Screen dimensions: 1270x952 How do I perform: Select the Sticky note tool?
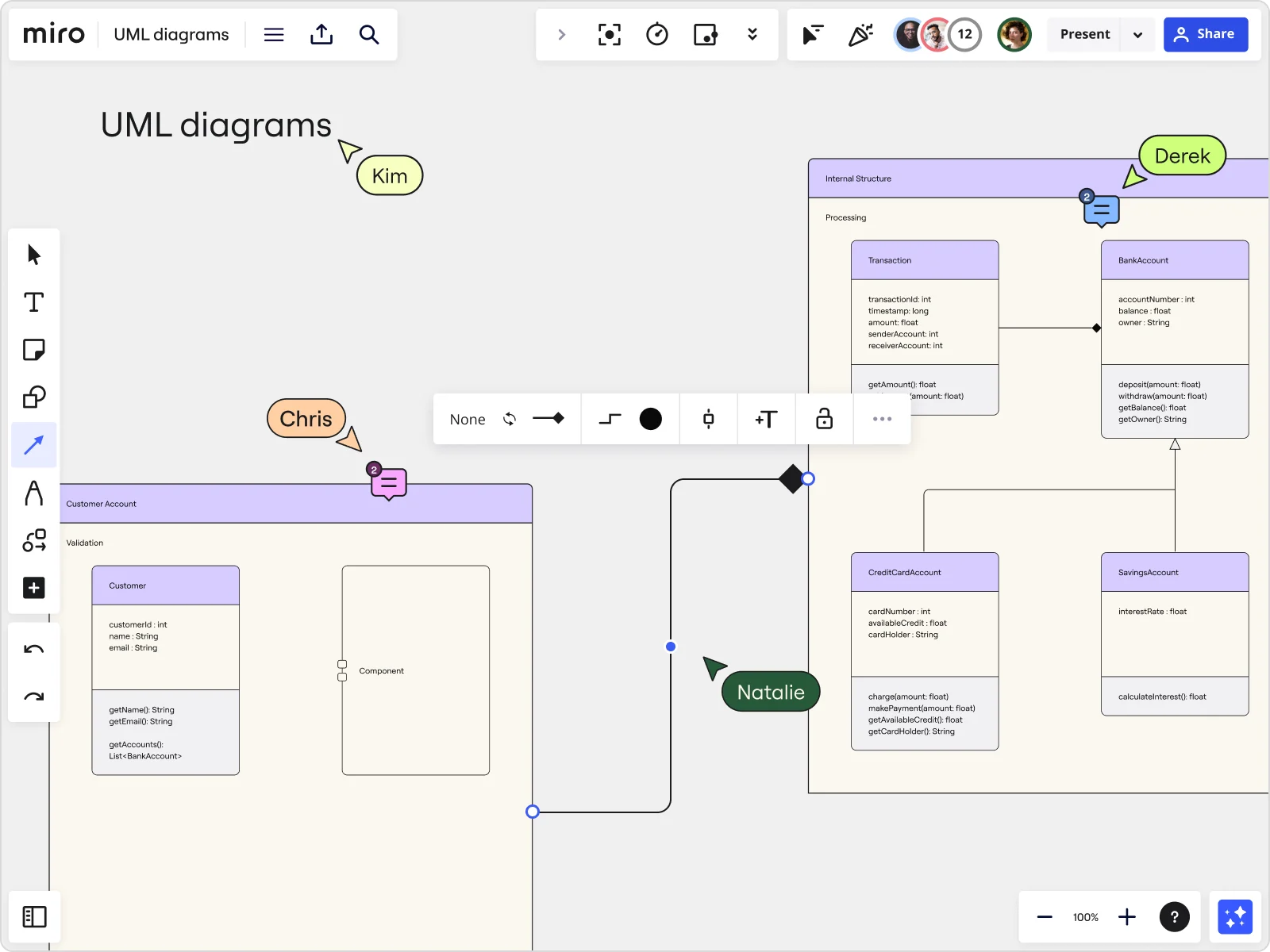tap(33, 350)
